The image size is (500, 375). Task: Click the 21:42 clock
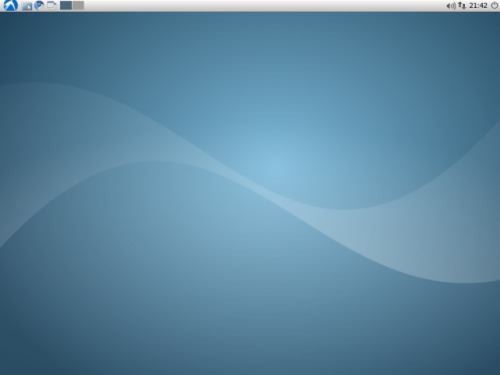[478, 5]
